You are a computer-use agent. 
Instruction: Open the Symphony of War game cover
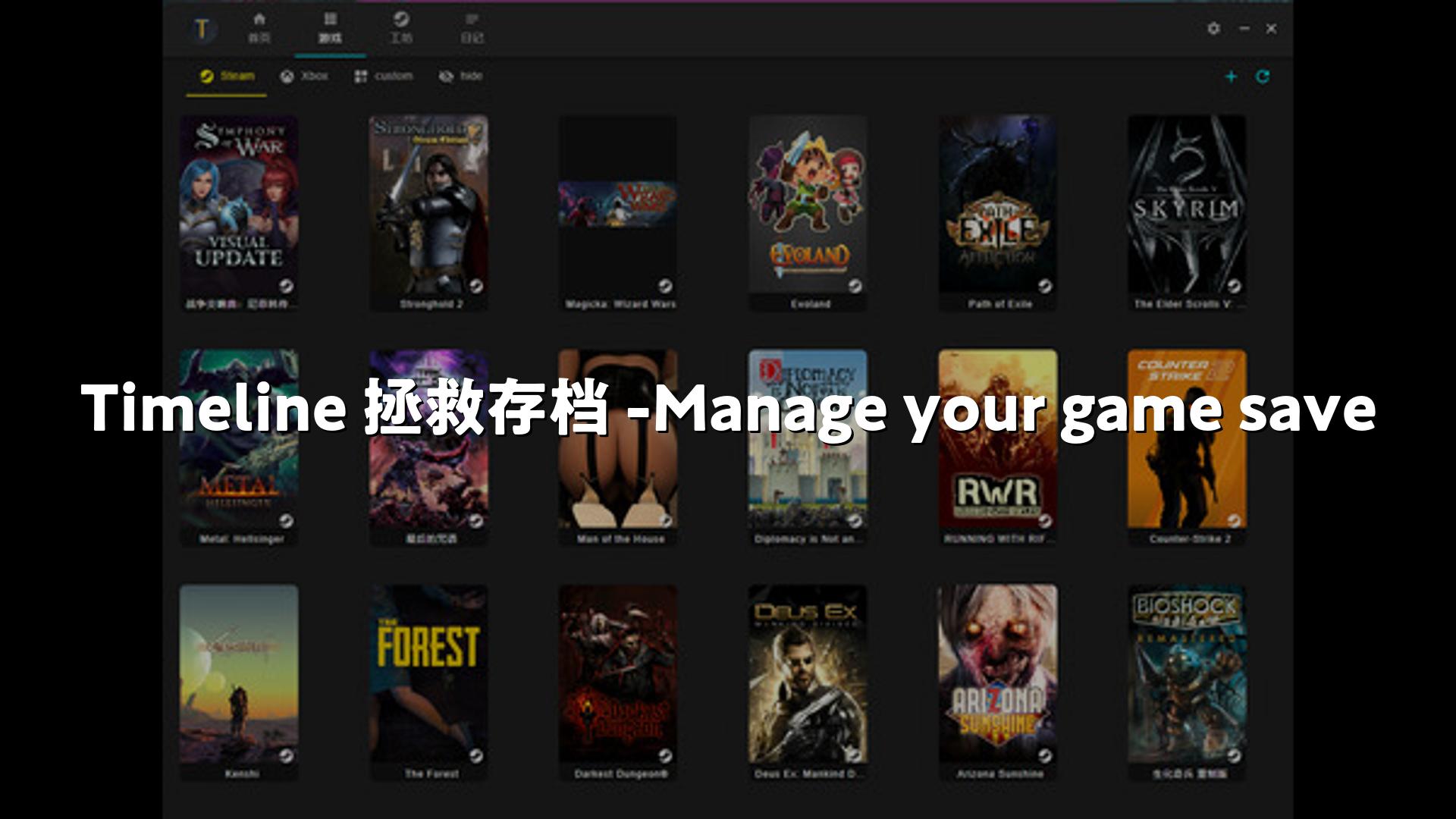[239, 205]
